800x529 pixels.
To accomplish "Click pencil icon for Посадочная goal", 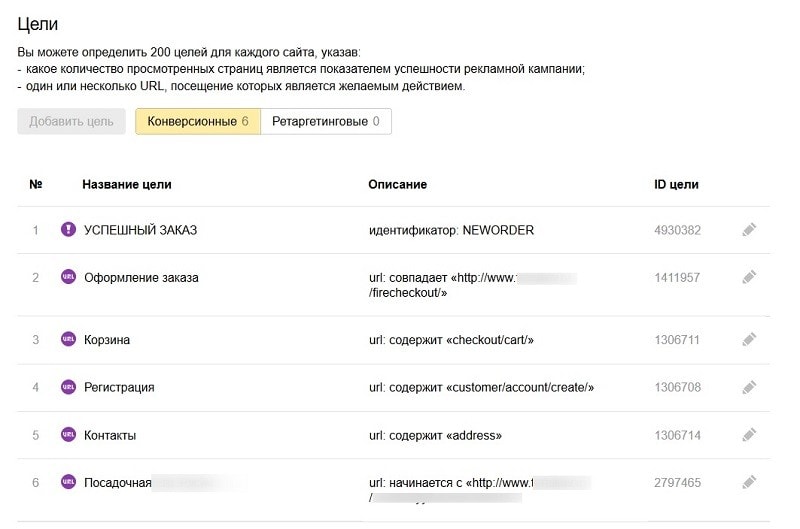I will [749, 482].
